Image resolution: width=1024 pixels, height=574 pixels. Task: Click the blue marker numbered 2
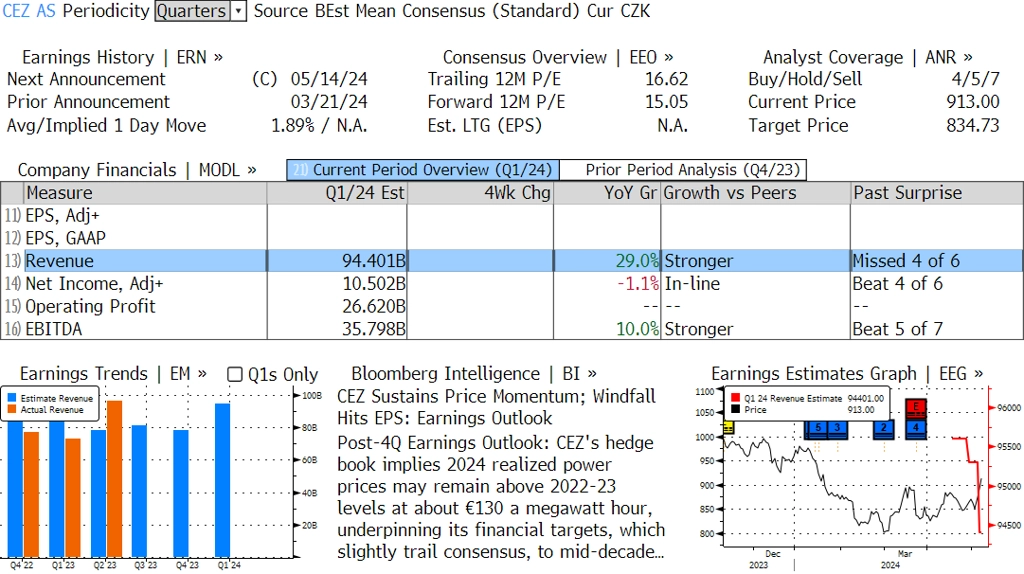coord(884,428)
